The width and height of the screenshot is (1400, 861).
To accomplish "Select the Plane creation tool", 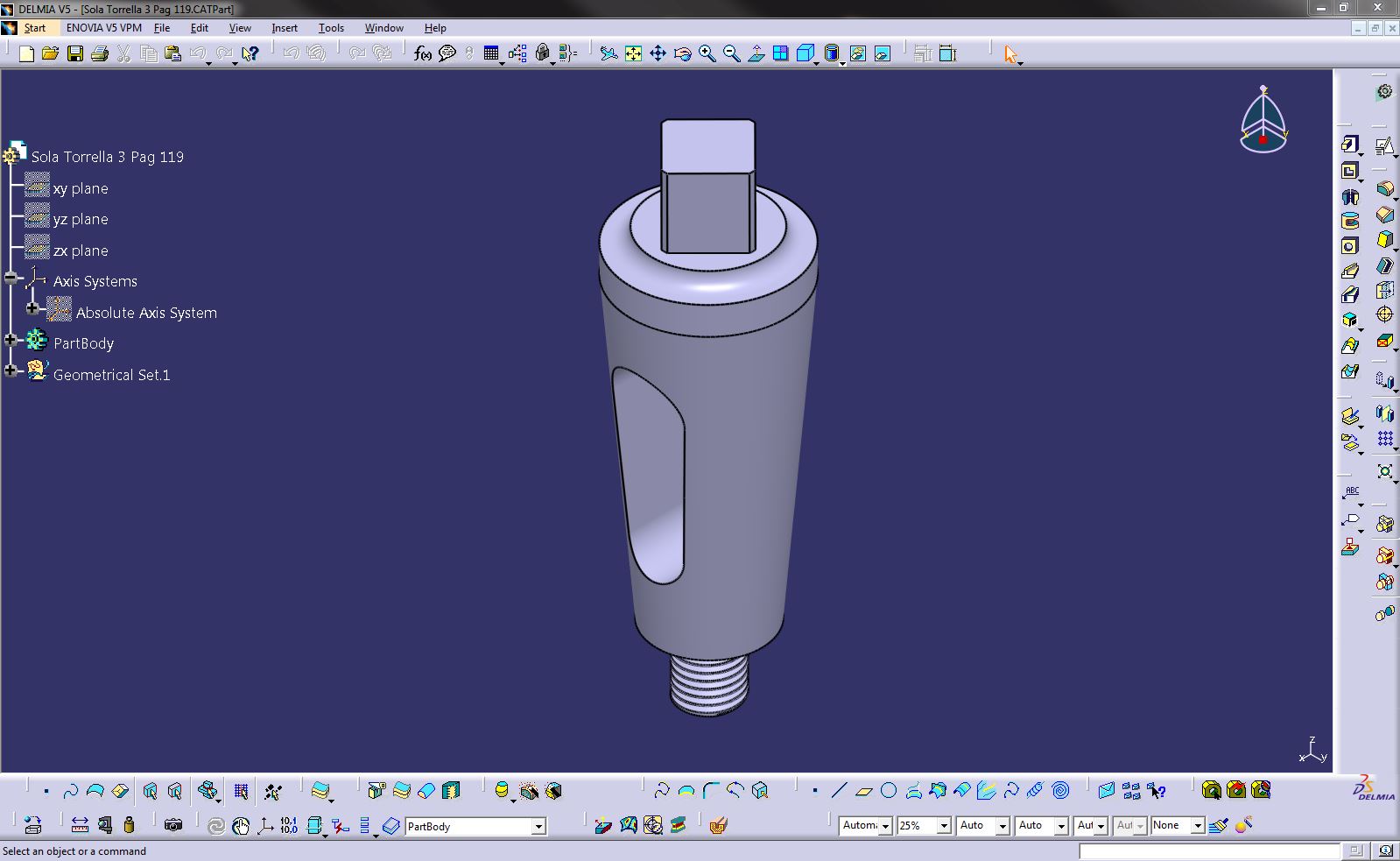I will [863, 791].
